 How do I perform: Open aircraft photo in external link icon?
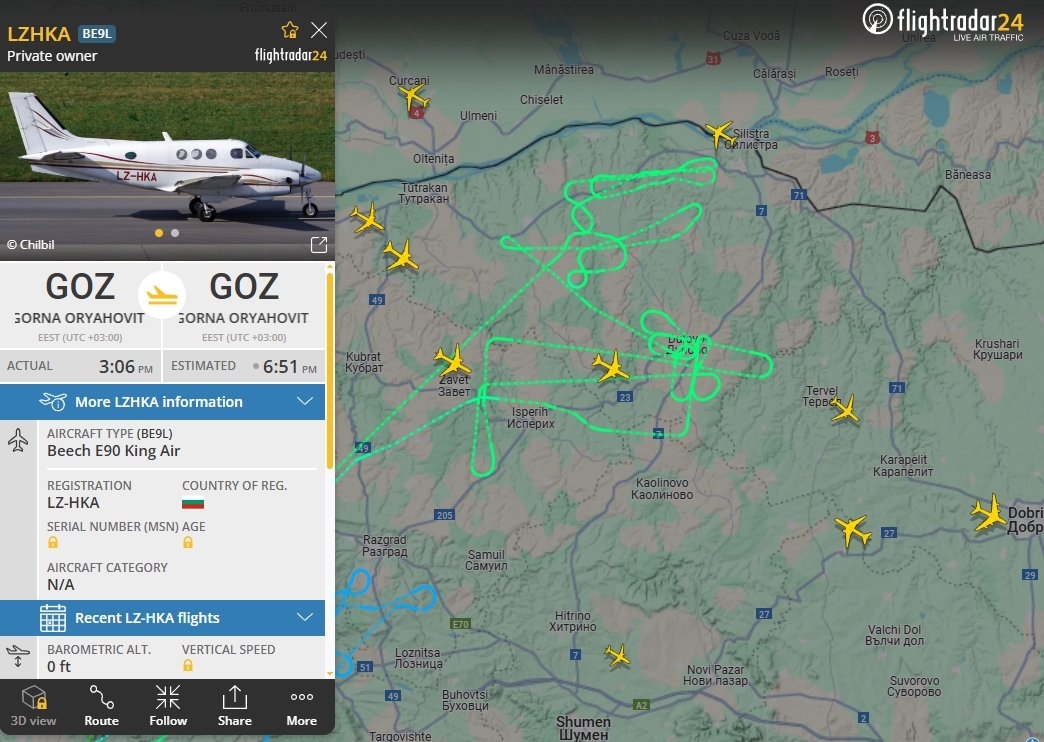319,244
